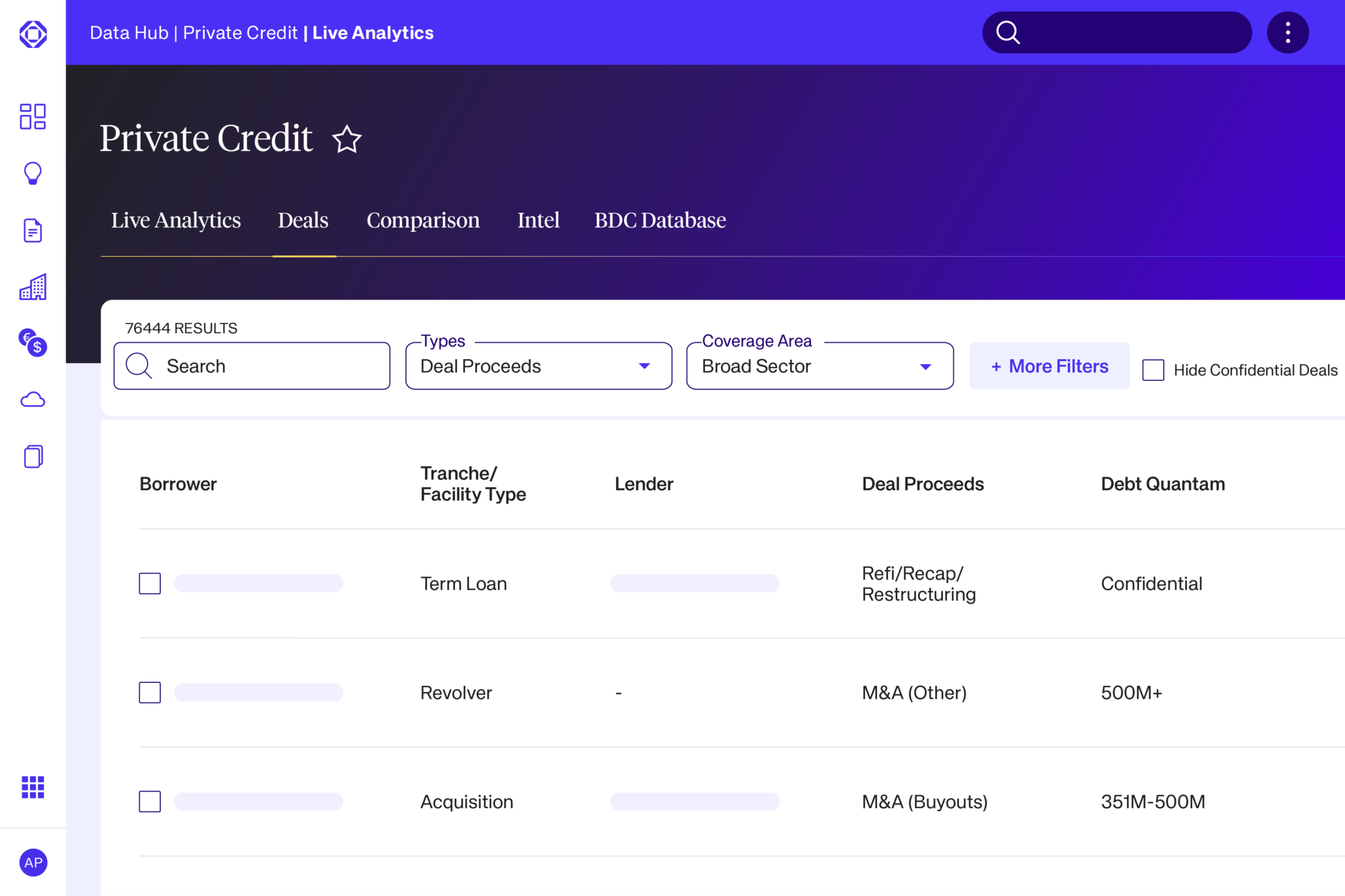Click Data Hub in the breadcrumb

(129, 33)
